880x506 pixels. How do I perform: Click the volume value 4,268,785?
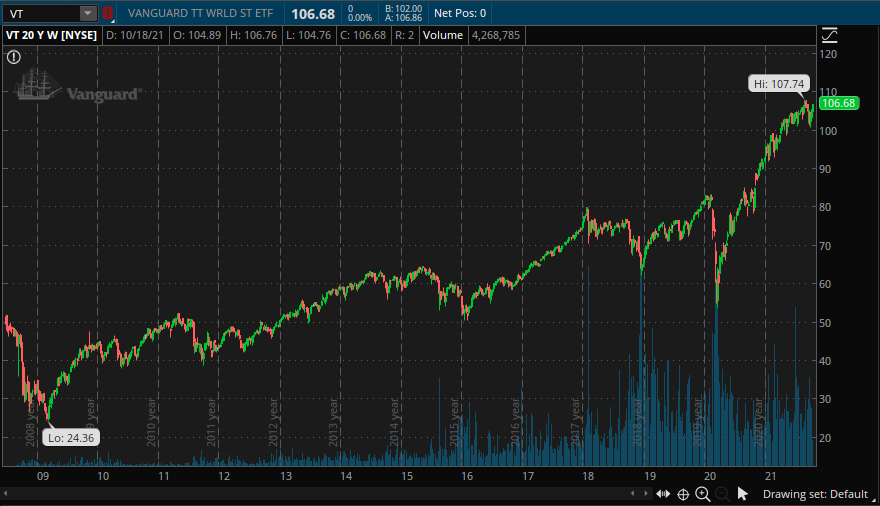click(496, 35)
